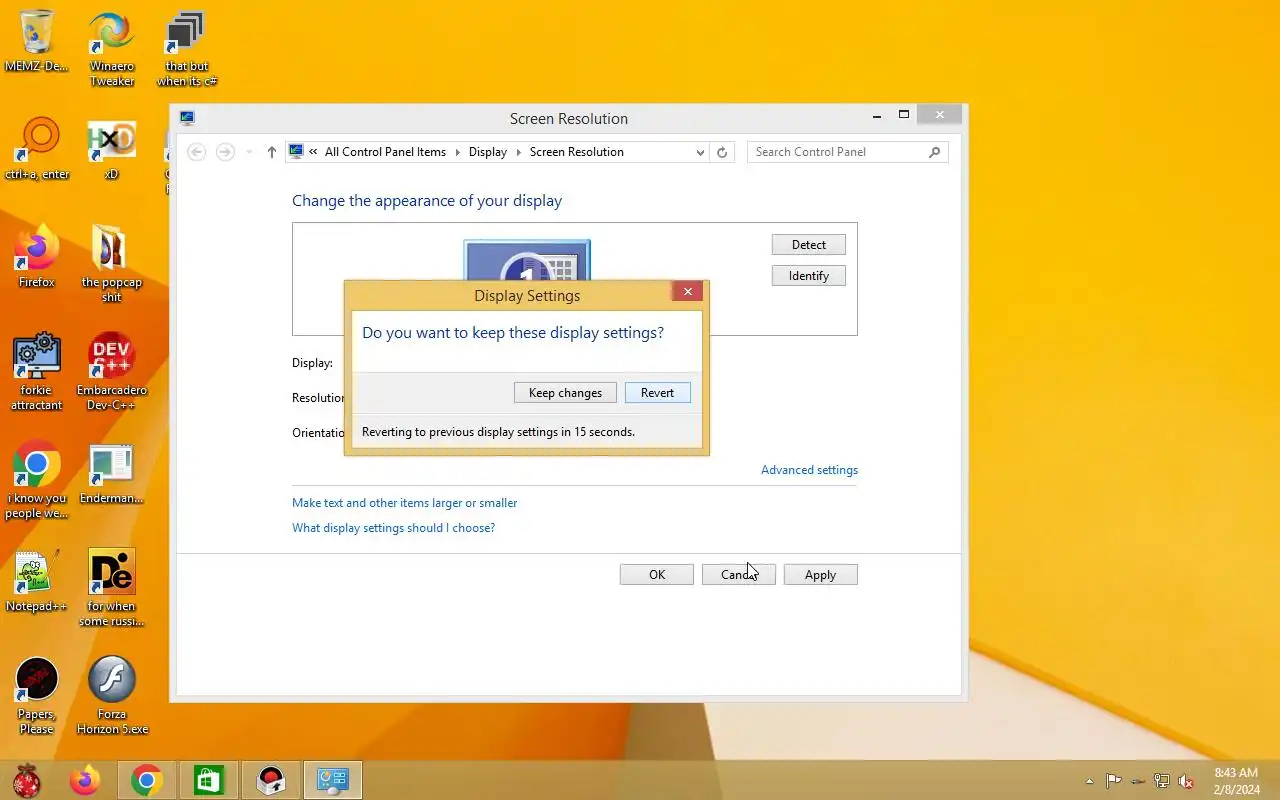Viewport: 1280px width, 800px height.
Task: Open the popcap folder desktop icon
Action: click(x=112, y=264)
